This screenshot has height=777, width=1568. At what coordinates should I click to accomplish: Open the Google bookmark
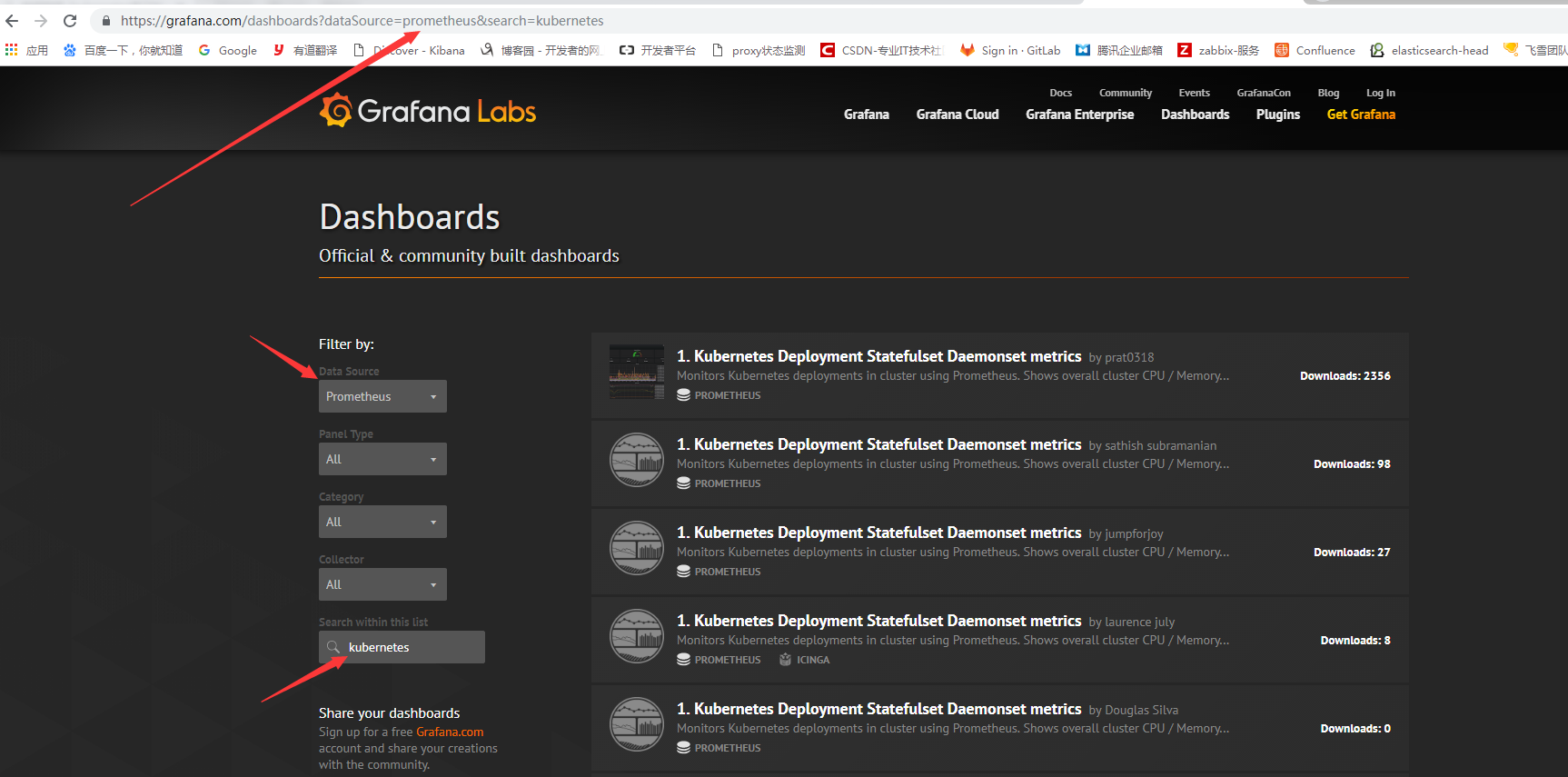tap(227, 50)
